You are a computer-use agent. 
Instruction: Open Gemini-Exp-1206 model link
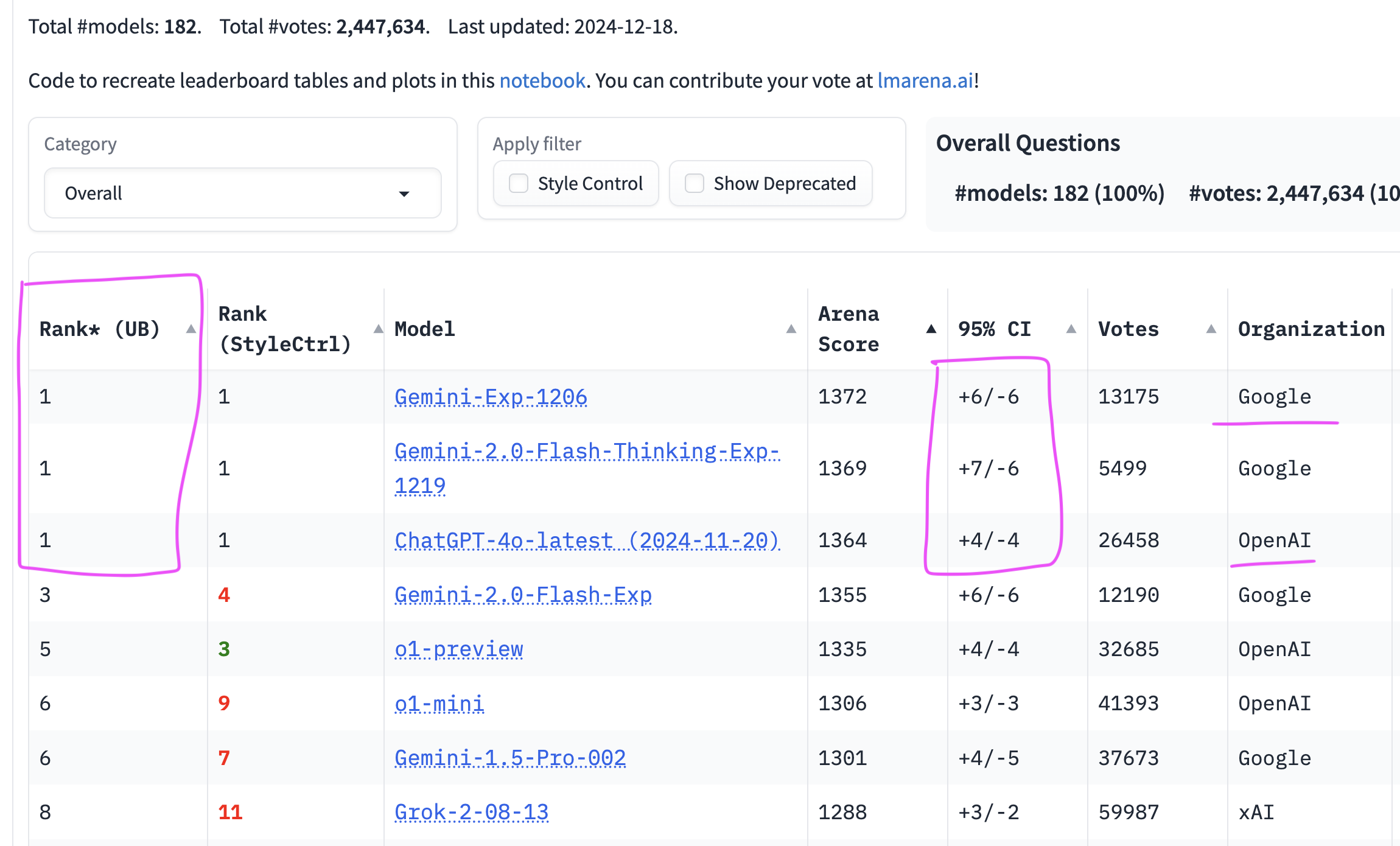[491, 397]
